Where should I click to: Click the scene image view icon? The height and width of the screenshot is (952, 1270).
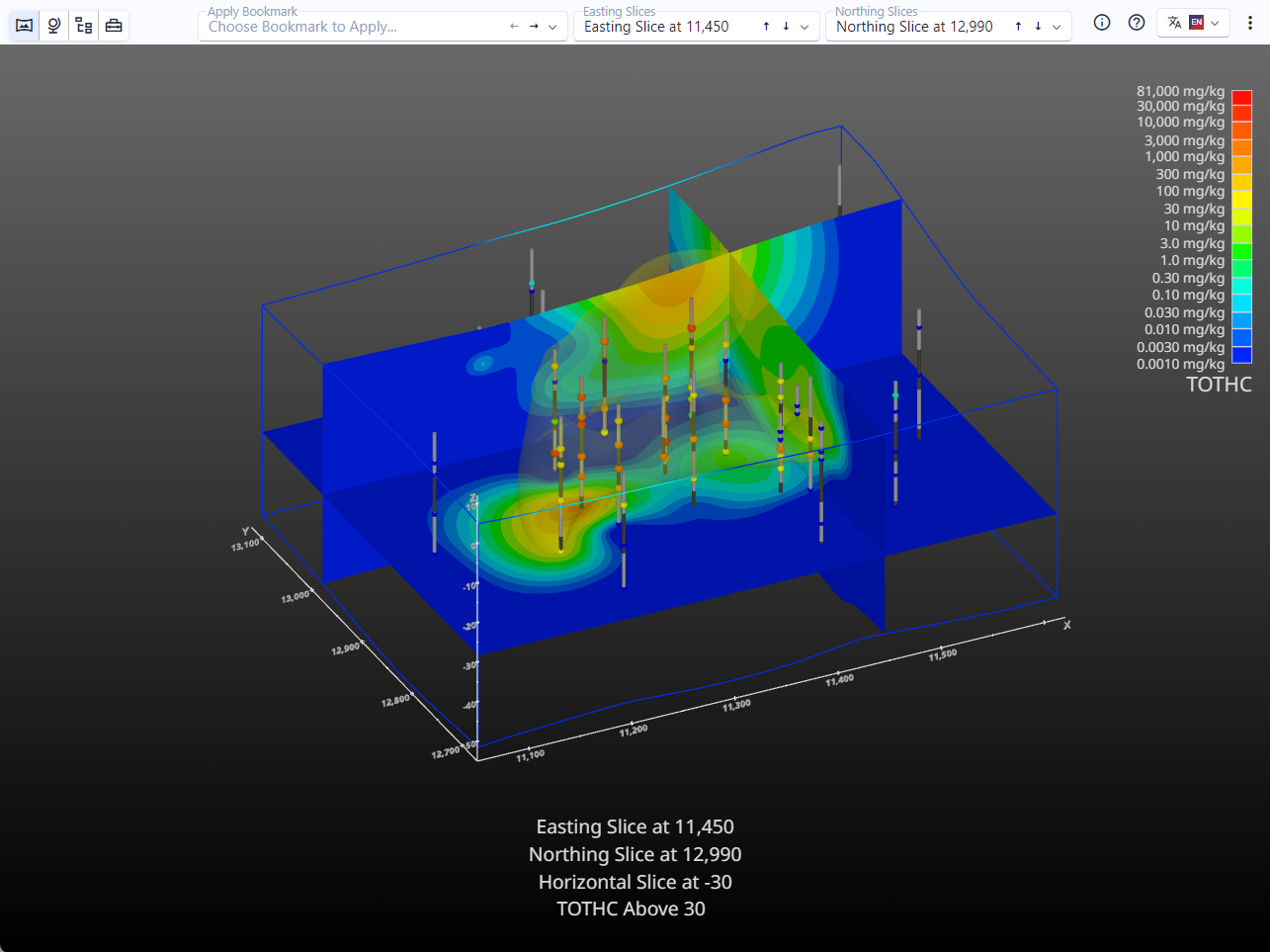(25, 26)
